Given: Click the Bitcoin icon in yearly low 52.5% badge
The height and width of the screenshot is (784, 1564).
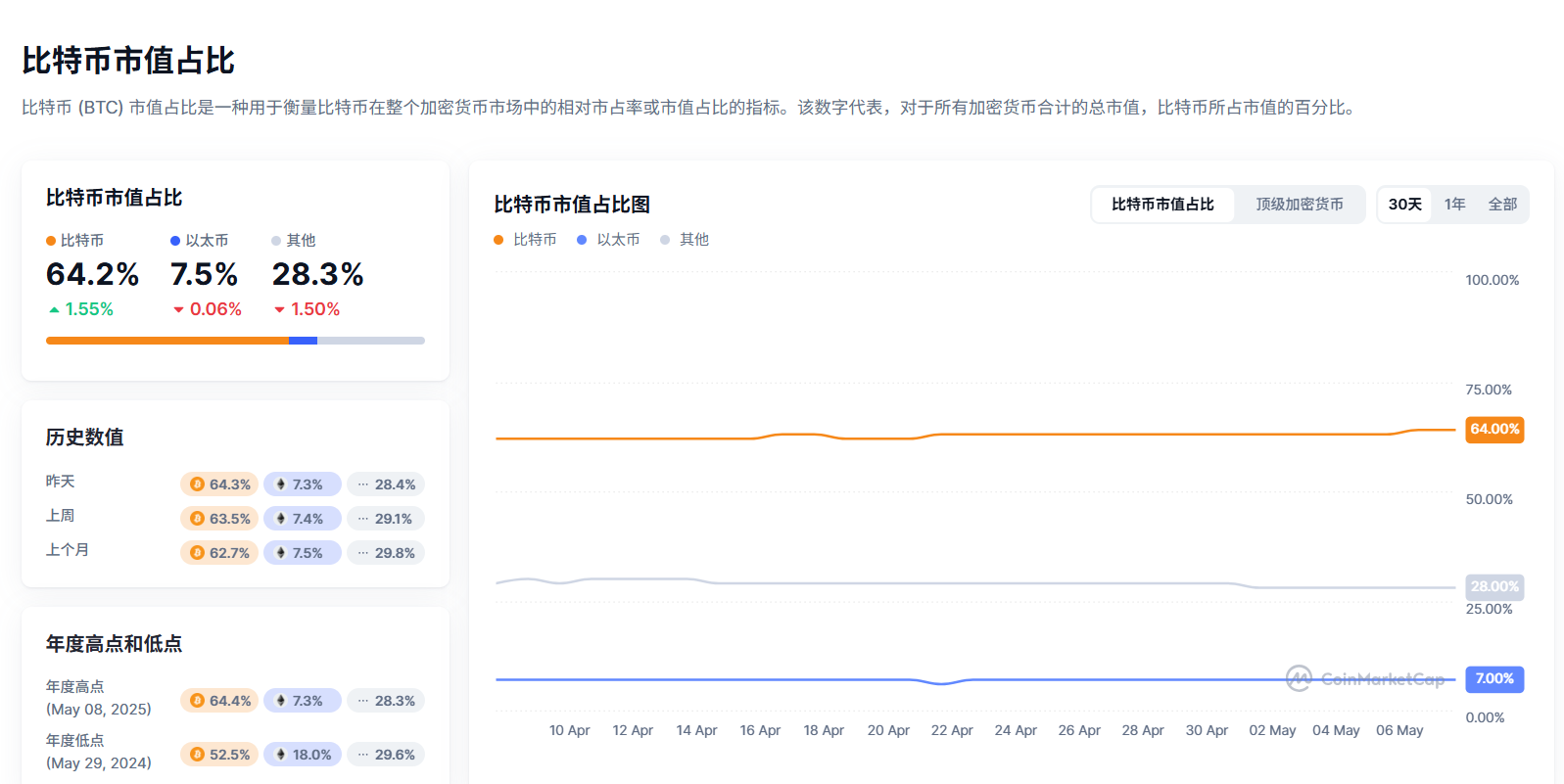Looking at the screenshot, I should pyautogui.click(x=197, y=755).
